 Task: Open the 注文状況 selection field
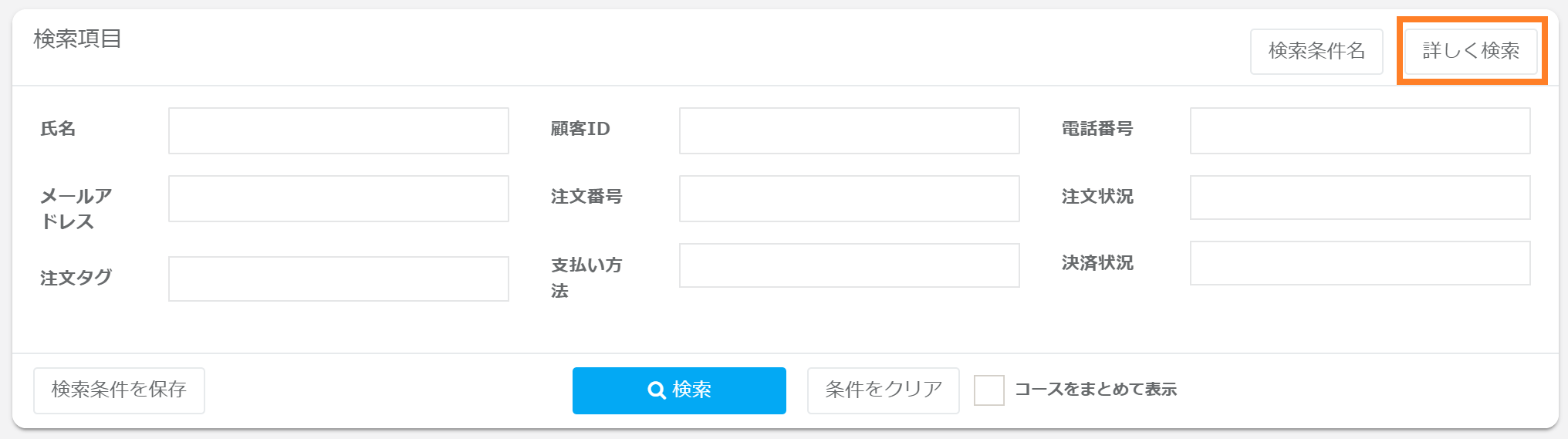[1360, 198]
